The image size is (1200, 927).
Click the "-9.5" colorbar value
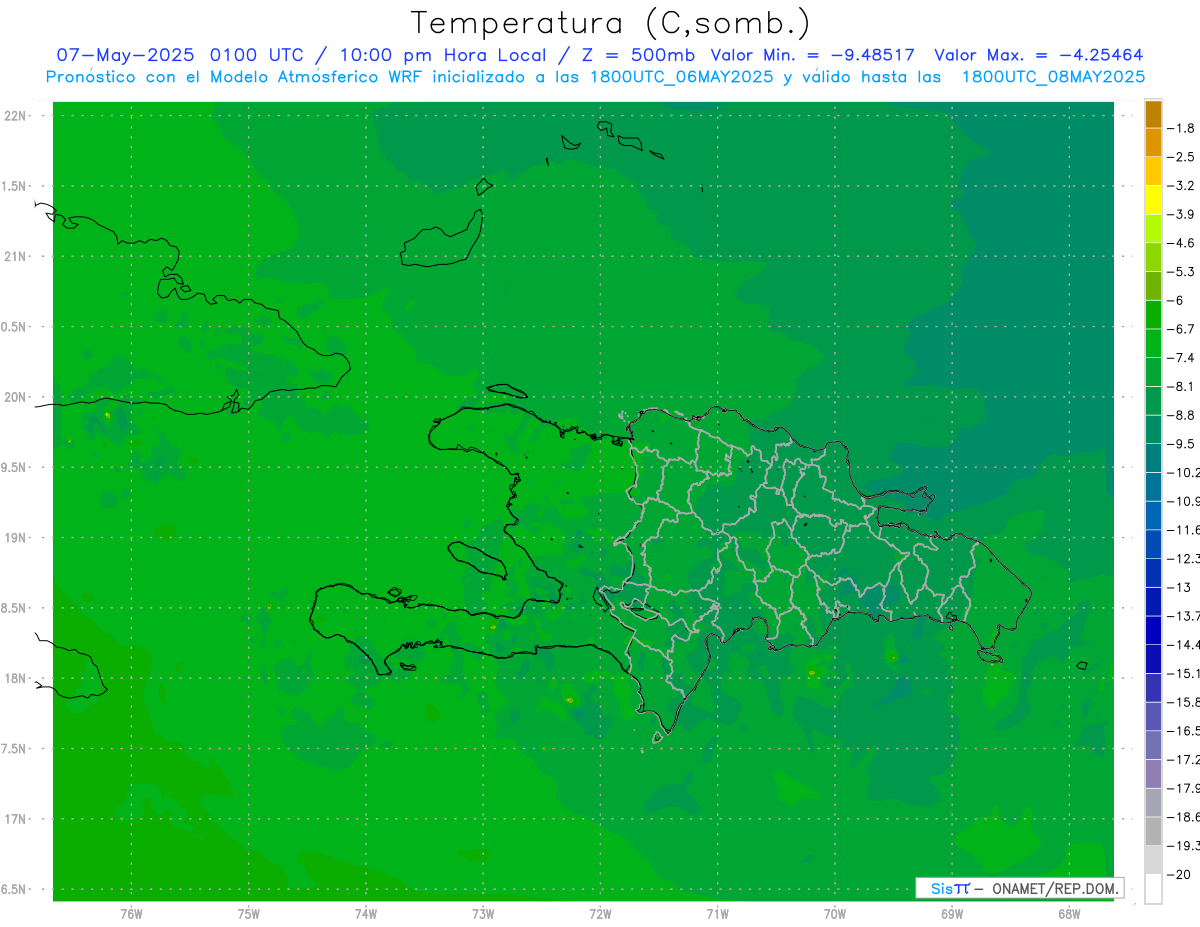pyautogui.click(x=1181, y=444)
